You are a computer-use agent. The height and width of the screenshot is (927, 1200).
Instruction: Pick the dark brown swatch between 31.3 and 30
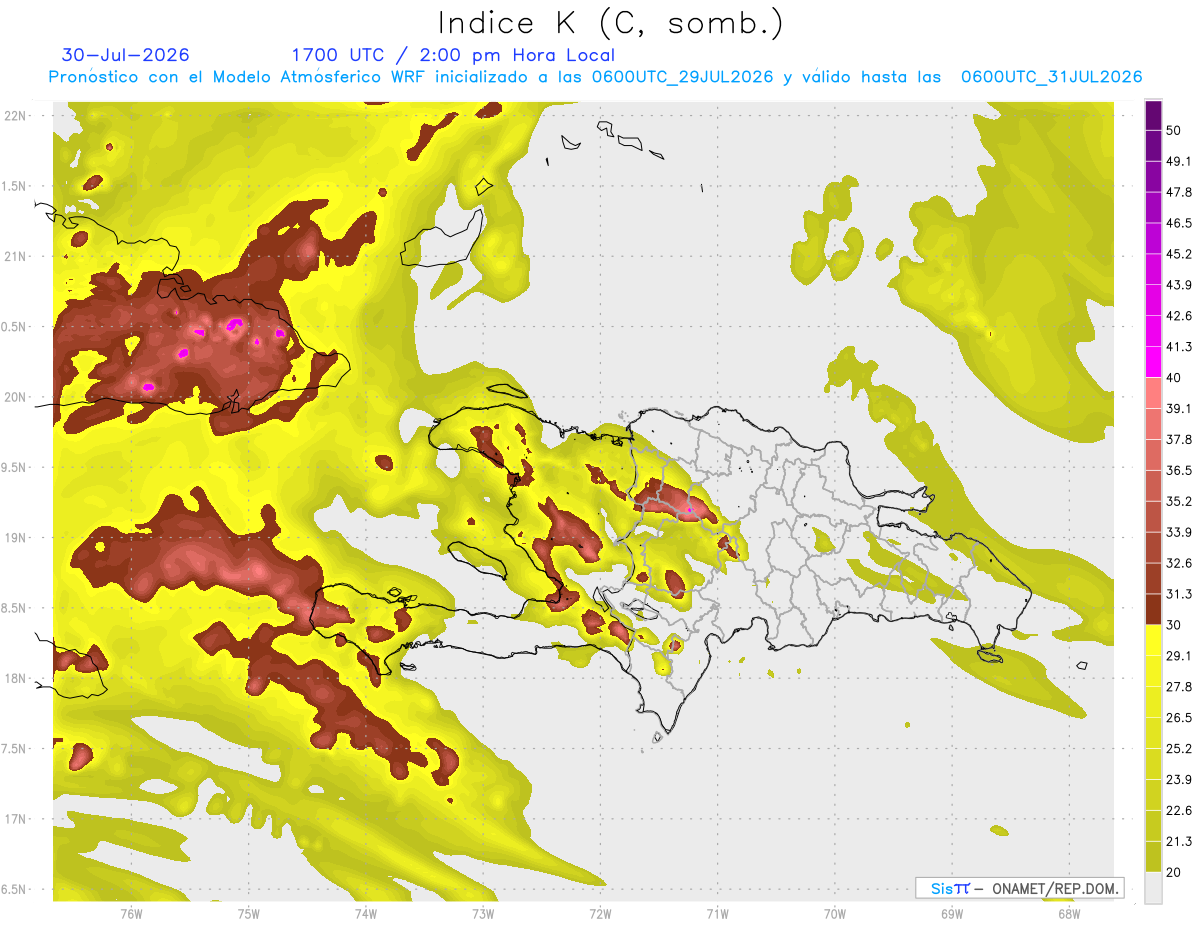pyautogui.click(x=1153, y=609)
